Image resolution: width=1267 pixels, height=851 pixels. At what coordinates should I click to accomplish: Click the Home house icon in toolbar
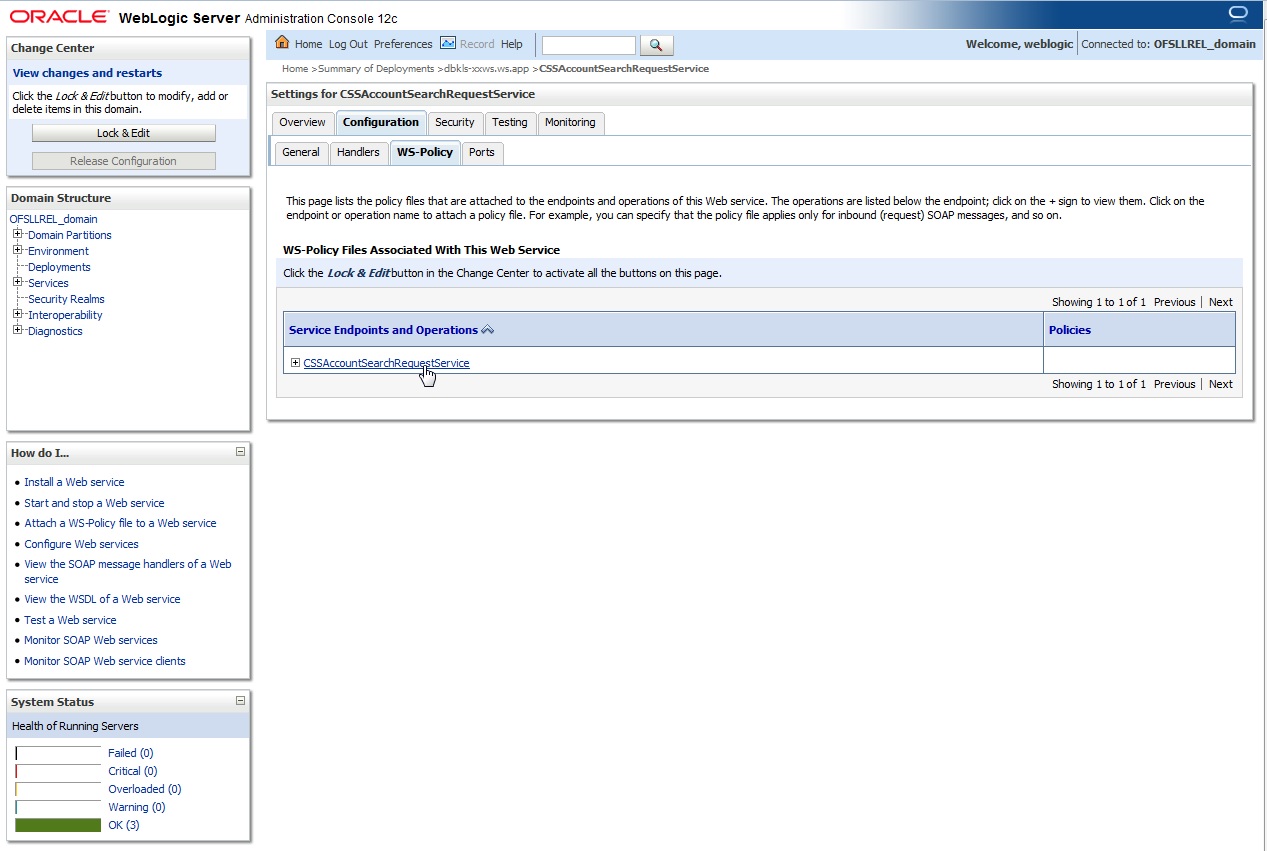282,43
